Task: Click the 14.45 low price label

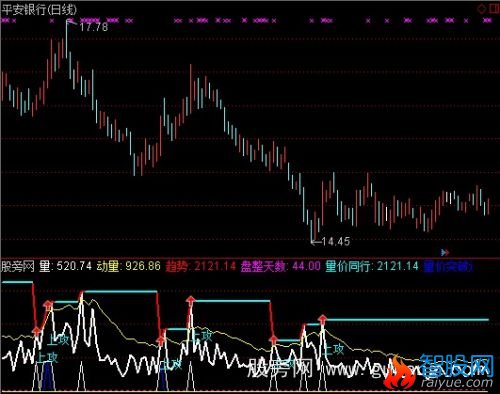Action: (x=336, y=241)
